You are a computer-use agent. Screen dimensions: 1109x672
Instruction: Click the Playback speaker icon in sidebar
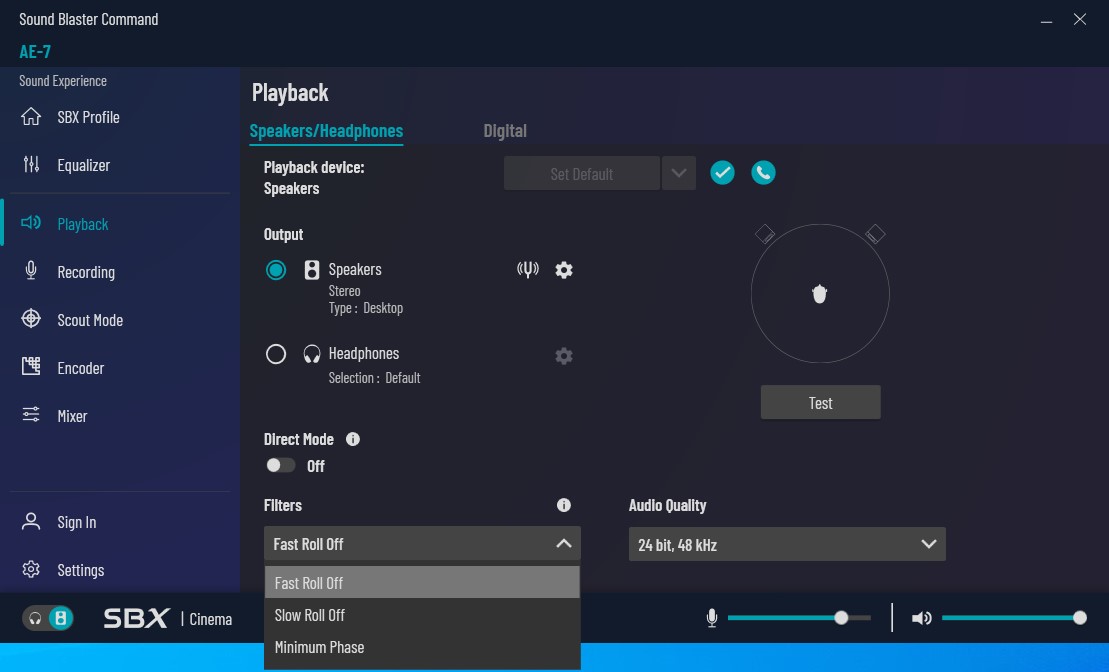[x=30, y=224]
